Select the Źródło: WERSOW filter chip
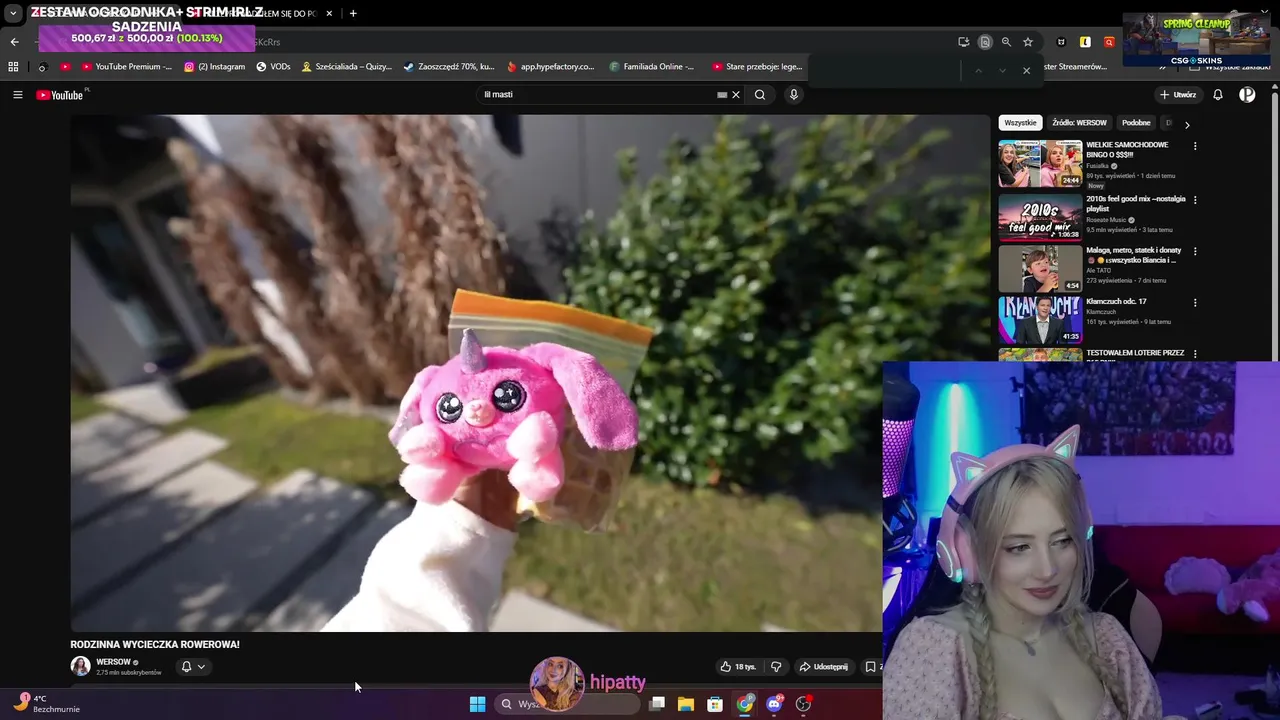1280x720 pixels. [1079, 123]
